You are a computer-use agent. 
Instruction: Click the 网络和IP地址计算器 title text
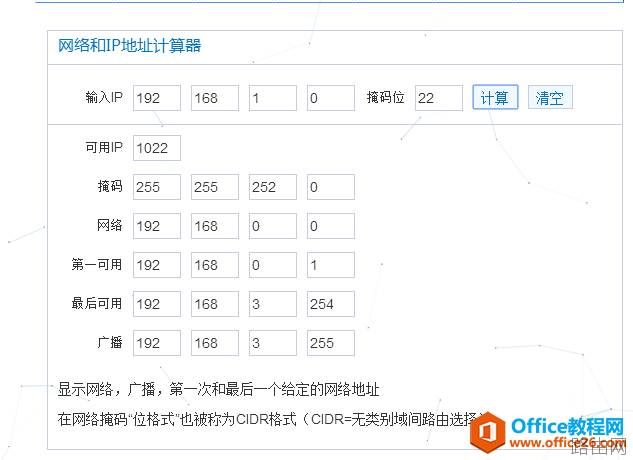click(x=129, y=45)
